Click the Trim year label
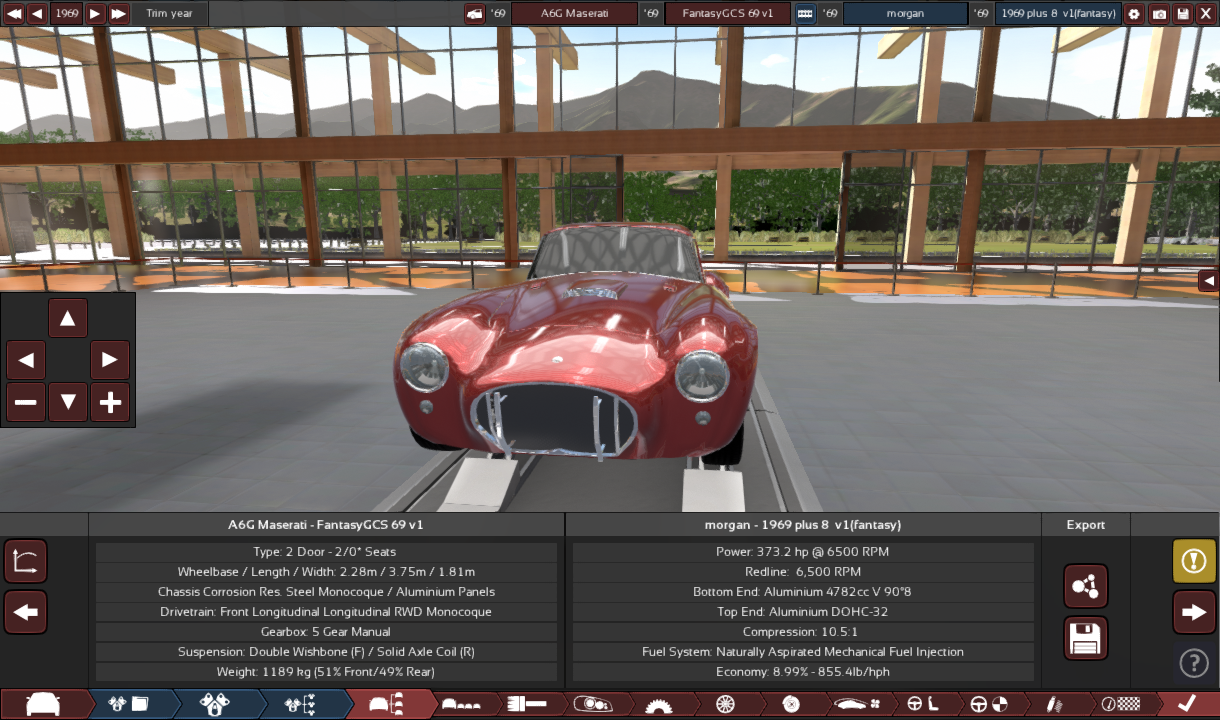The image size is (1220, 720). [x=169, y=13]
